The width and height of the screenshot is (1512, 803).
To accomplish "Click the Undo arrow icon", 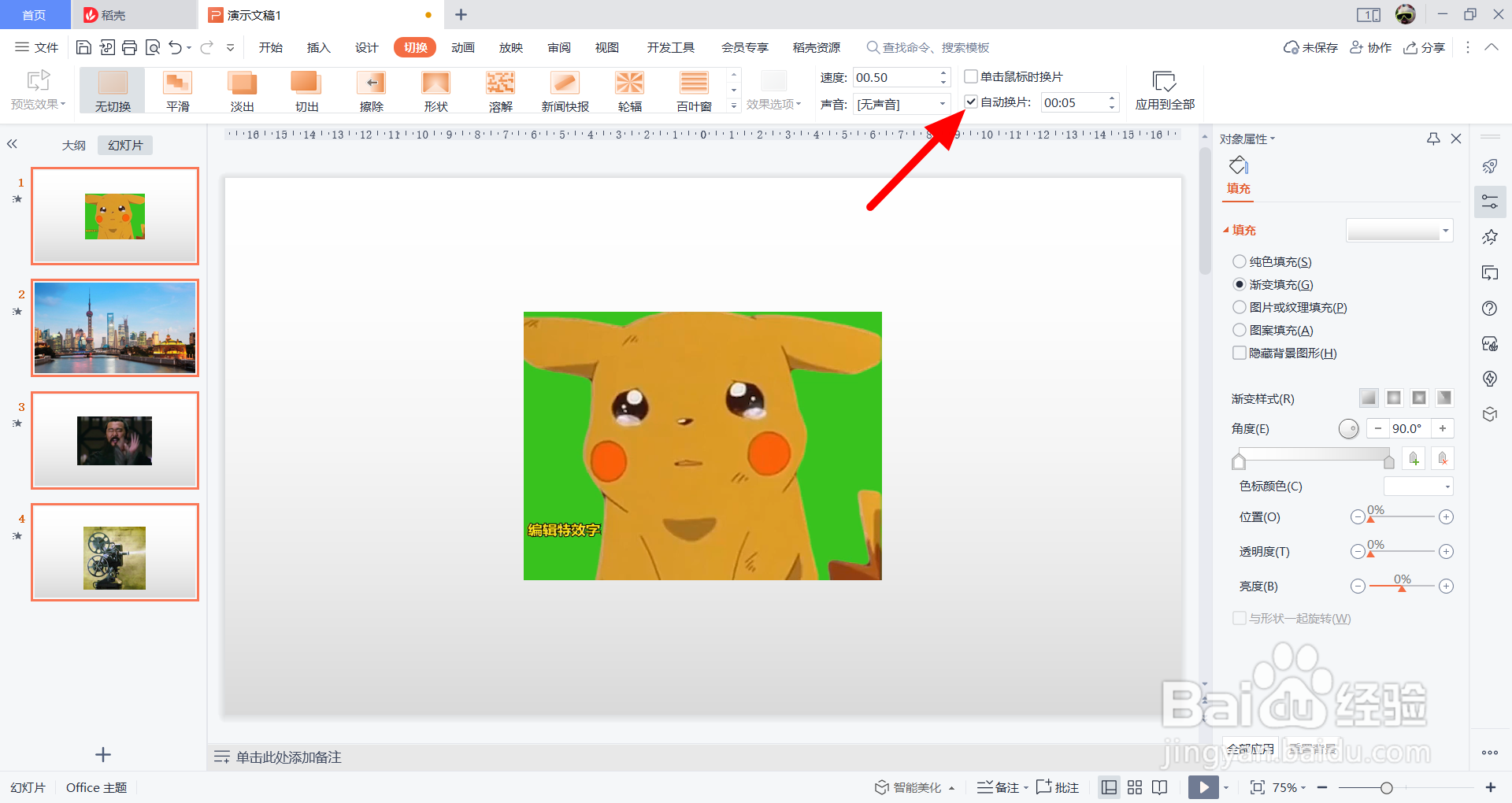I will tap(176, 47).
